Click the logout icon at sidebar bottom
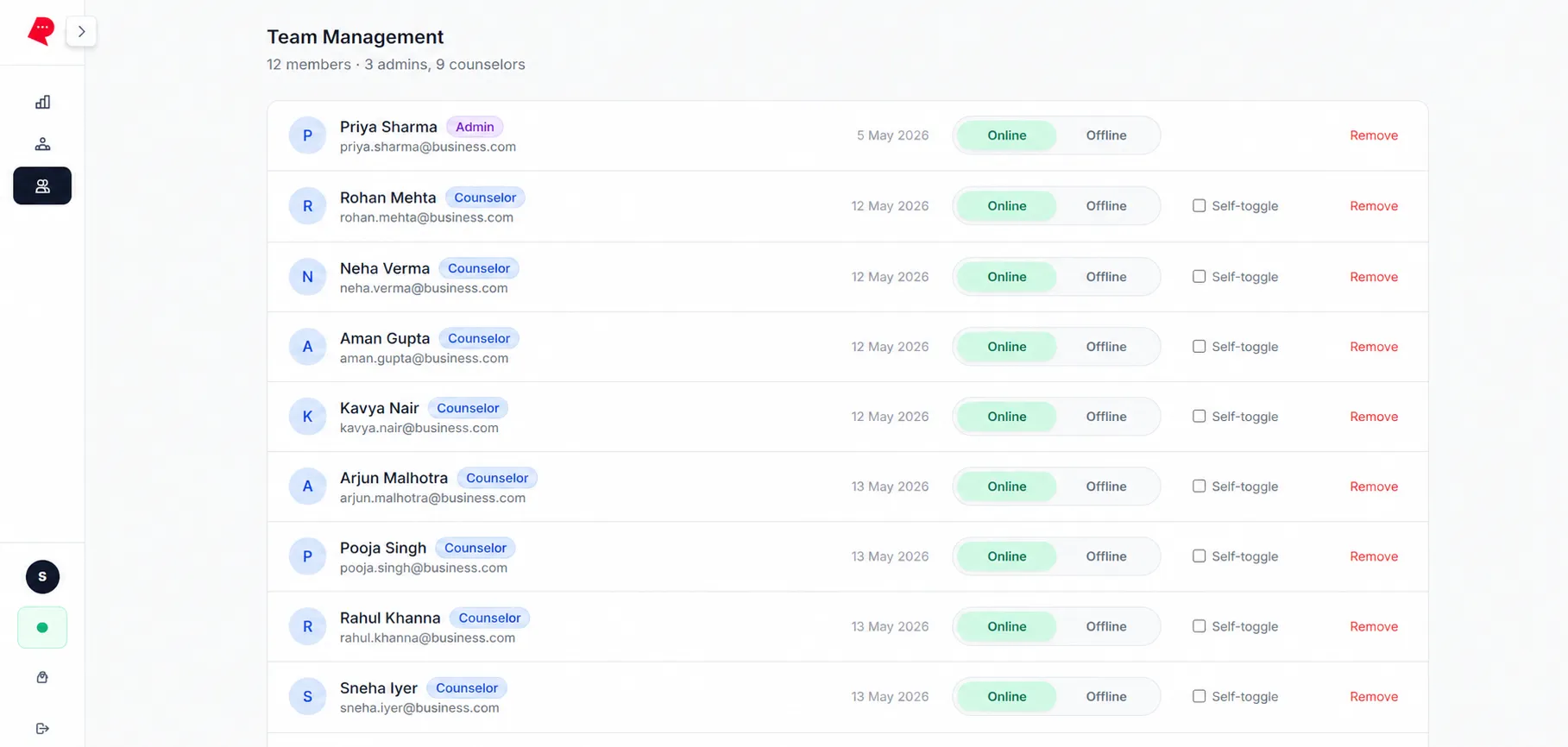Viewport: 1568px width, 747px height. (x=42, y=729)
